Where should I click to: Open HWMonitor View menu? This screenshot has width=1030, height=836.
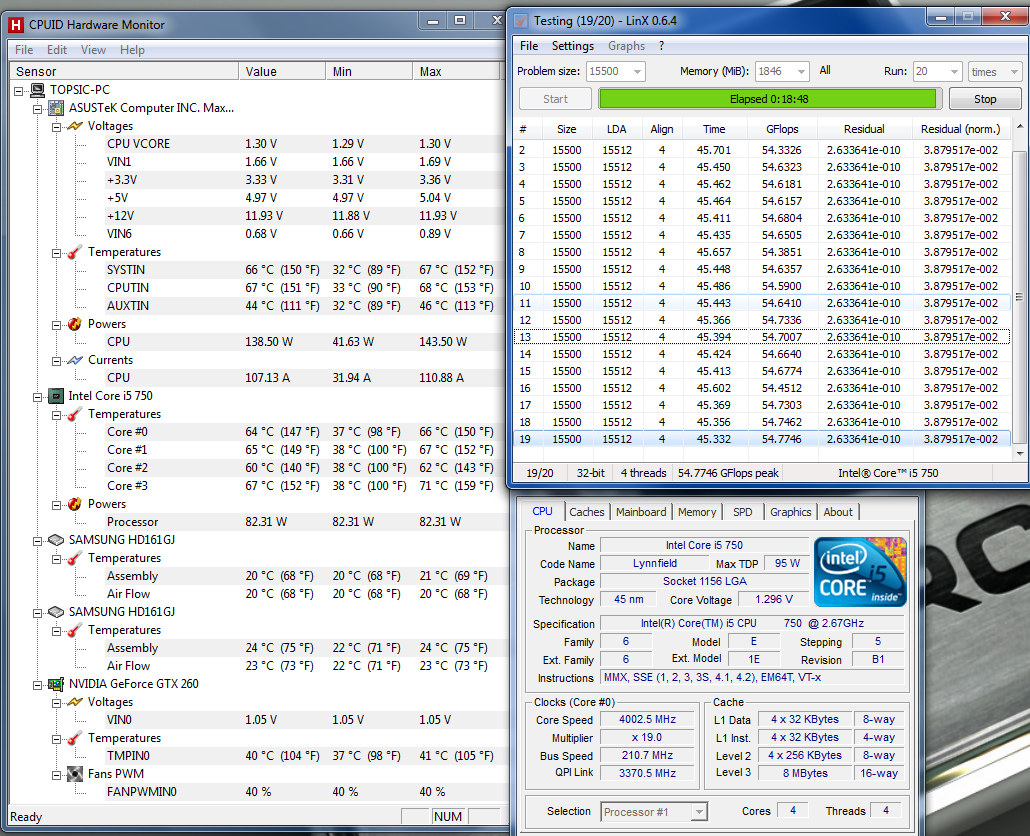click(93, 50)
